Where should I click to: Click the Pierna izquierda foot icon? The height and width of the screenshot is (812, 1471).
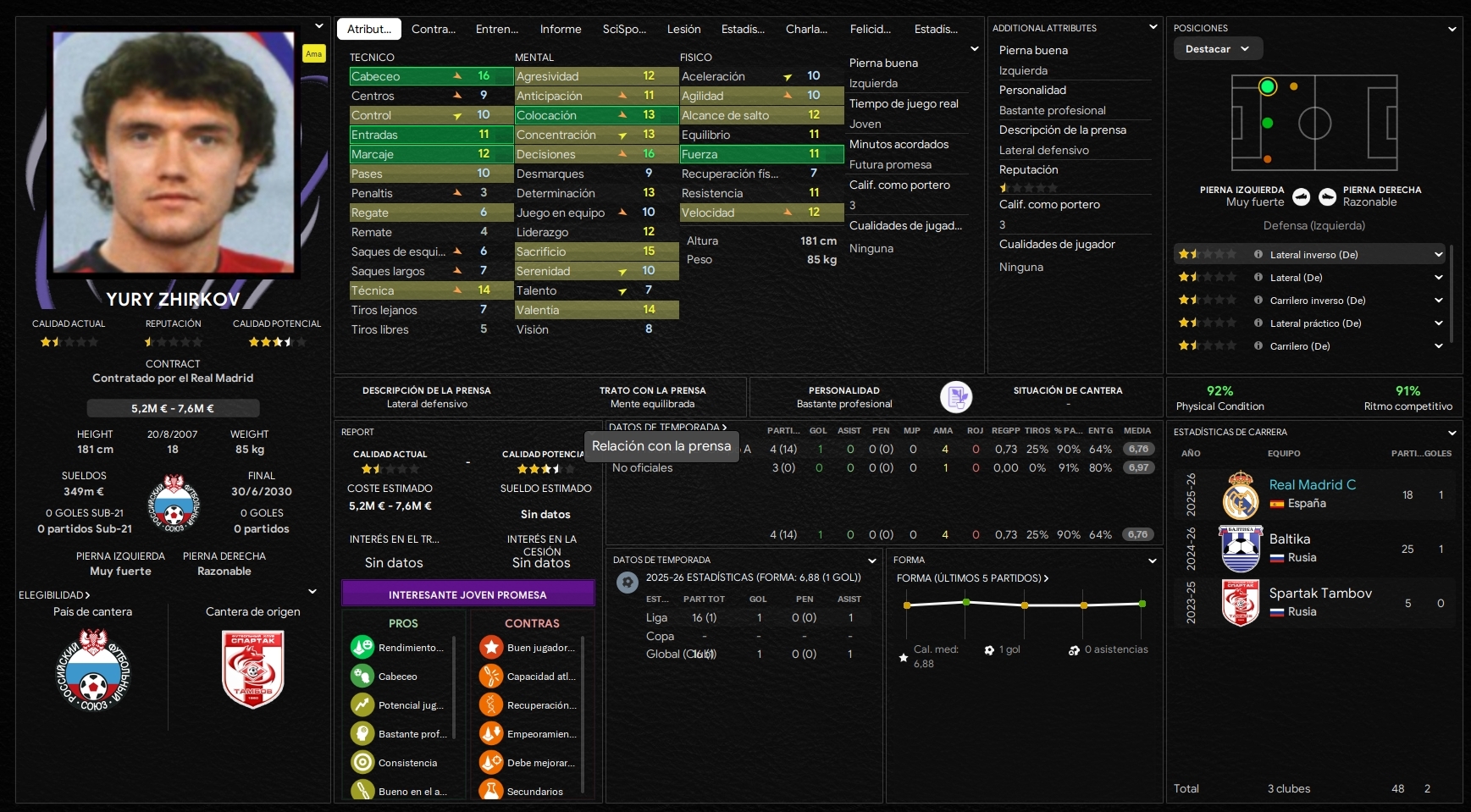tap(1302, 196)
